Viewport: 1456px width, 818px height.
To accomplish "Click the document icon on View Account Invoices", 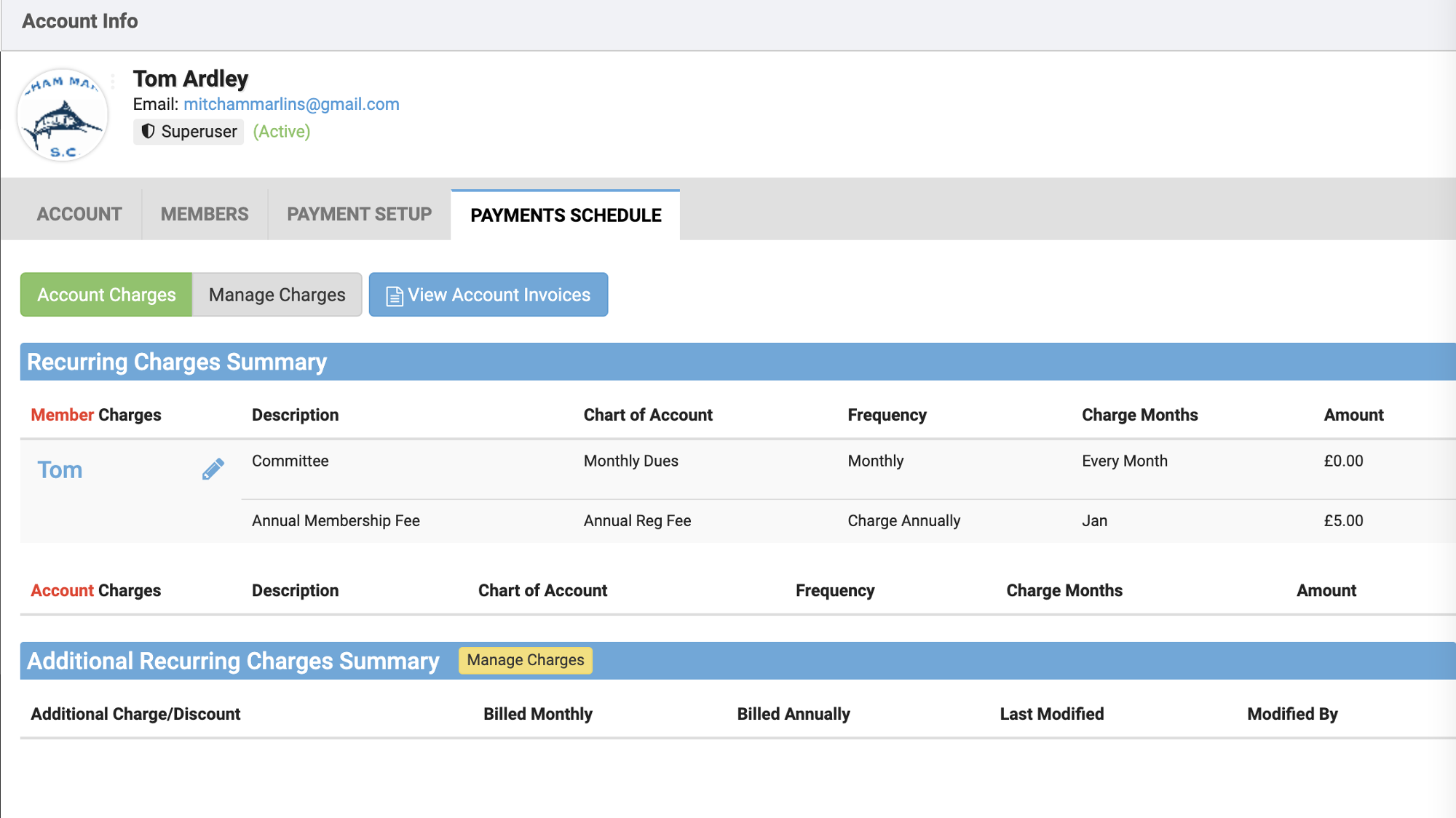I will (x=394, y=296).
